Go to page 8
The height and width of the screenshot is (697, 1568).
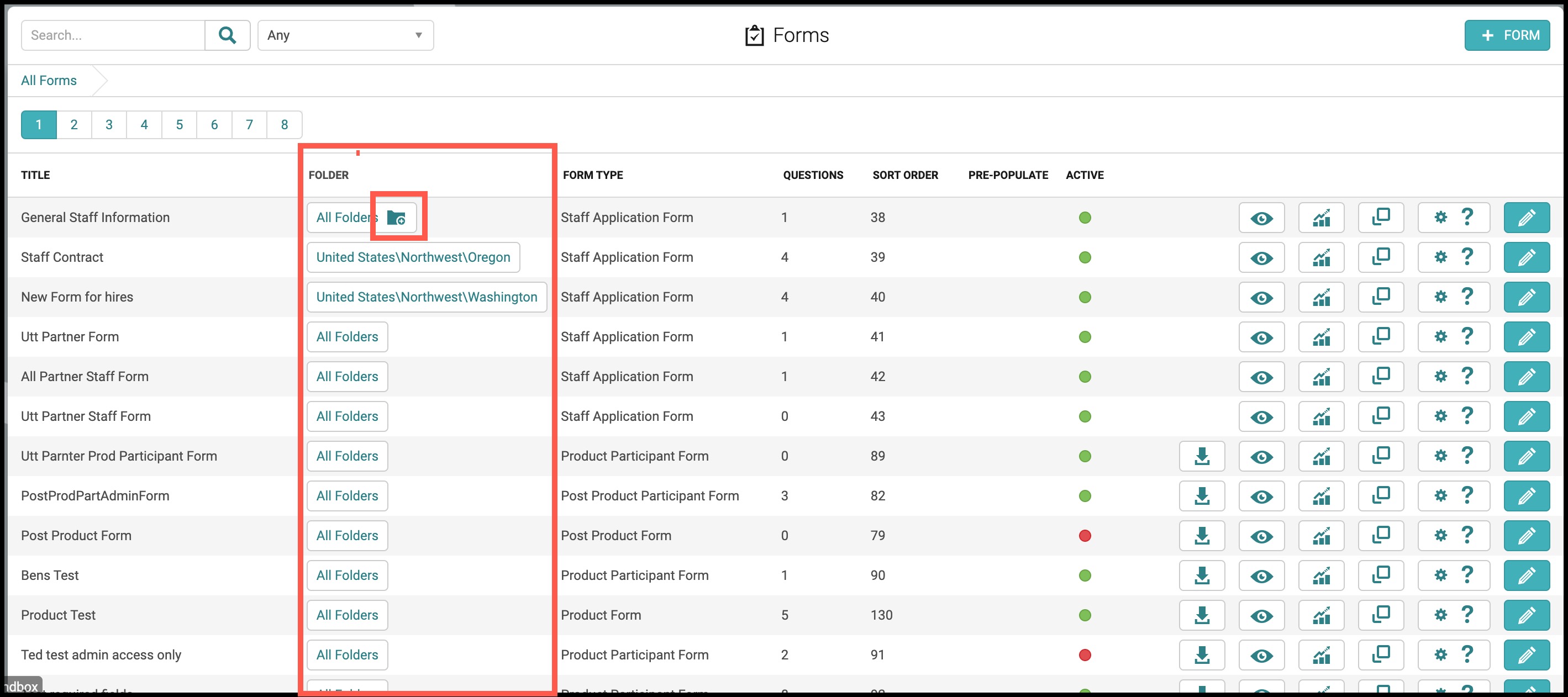click(x=284, y=125)
